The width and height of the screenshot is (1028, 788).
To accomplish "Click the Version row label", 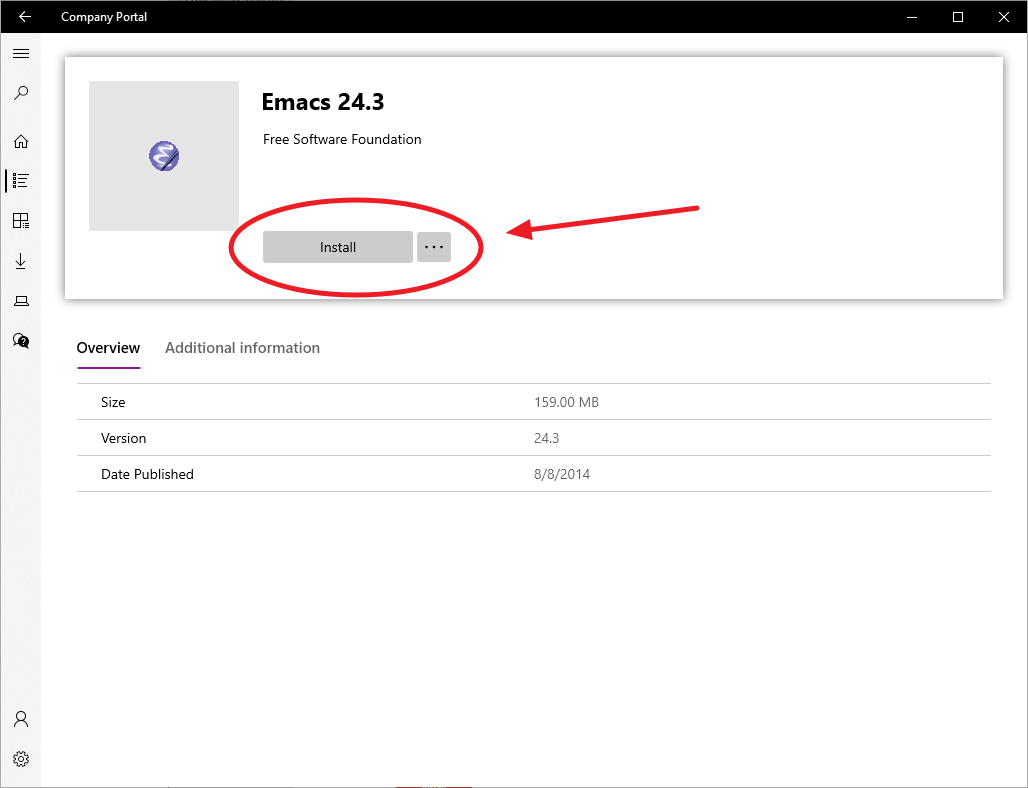I will point(123,439).
